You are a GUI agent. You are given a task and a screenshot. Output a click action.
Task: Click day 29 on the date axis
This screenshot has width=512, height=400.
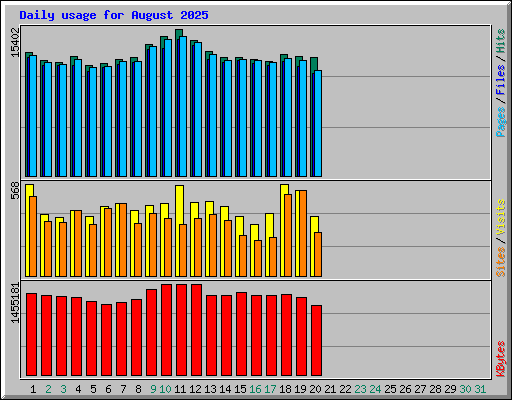(450, 389)
